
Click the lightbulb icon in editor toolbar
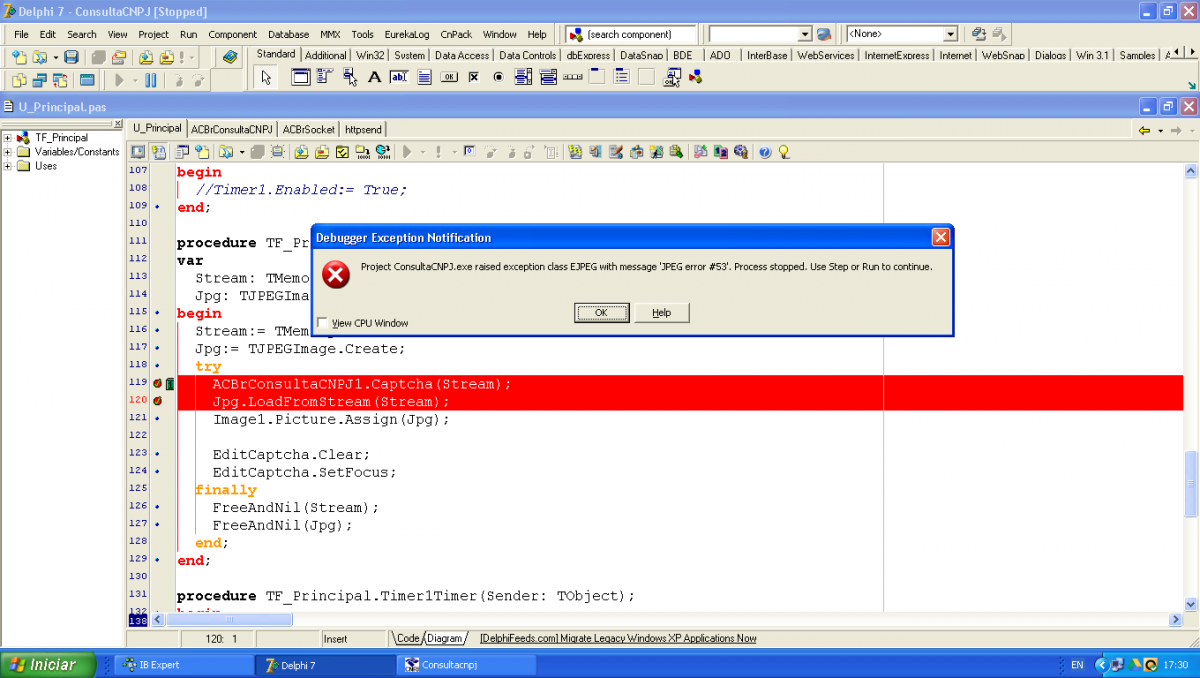784,152
